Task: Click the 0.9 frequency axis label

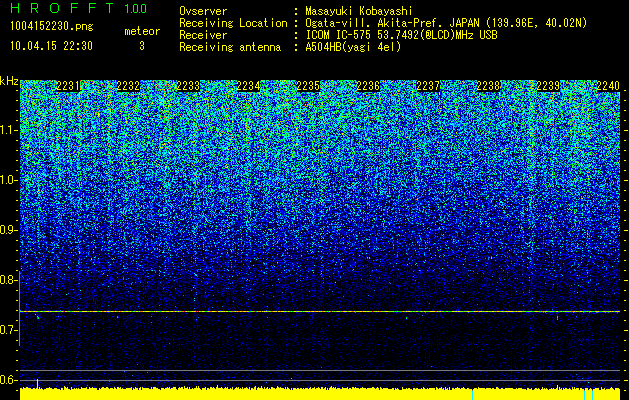Action: (9, 230)
